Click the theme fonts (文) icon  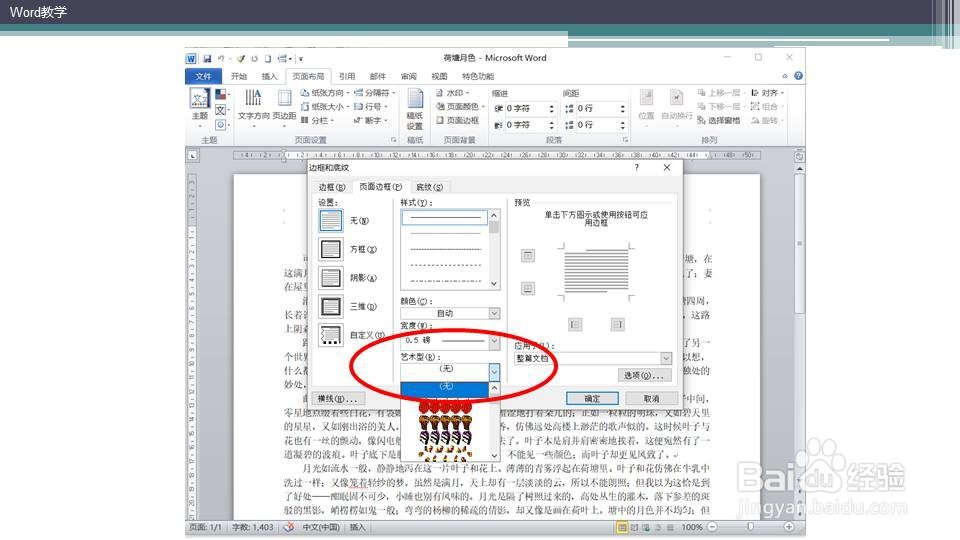click(221, 110)
